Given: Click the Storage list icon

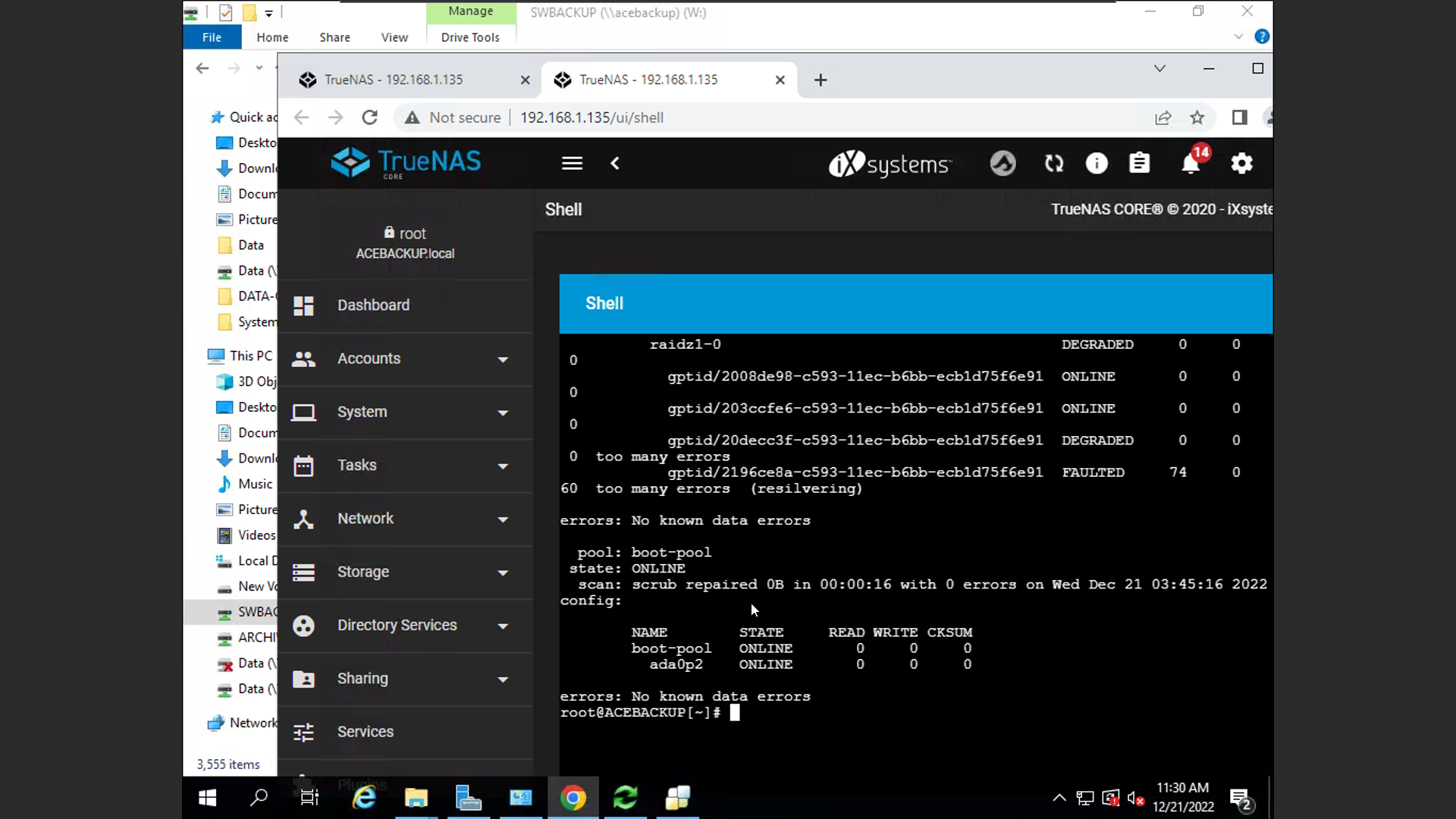Looking at the screenshot, I should coord(303,572).
